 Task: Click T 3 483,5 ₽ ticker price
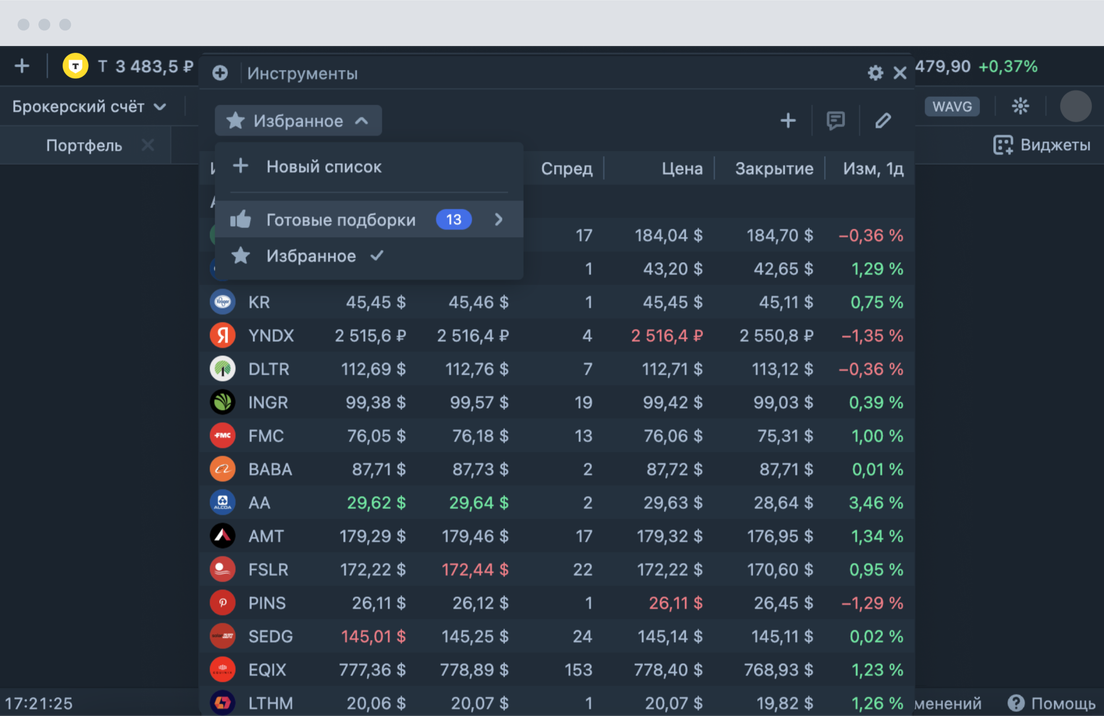click(x=146, y=67)
